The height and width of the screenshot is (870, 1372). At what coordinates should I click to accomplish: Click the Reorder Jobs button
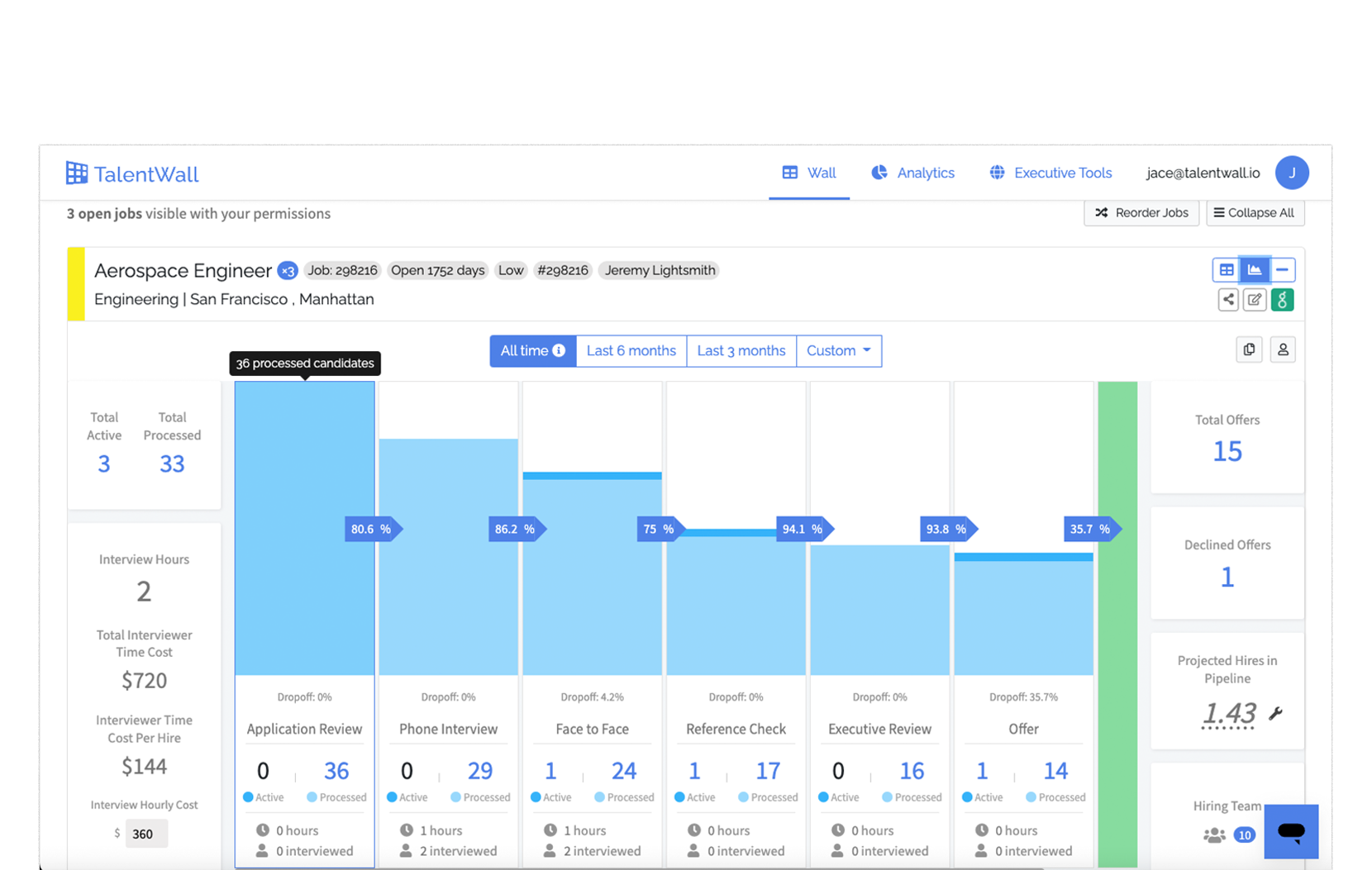click(1141, 213)
